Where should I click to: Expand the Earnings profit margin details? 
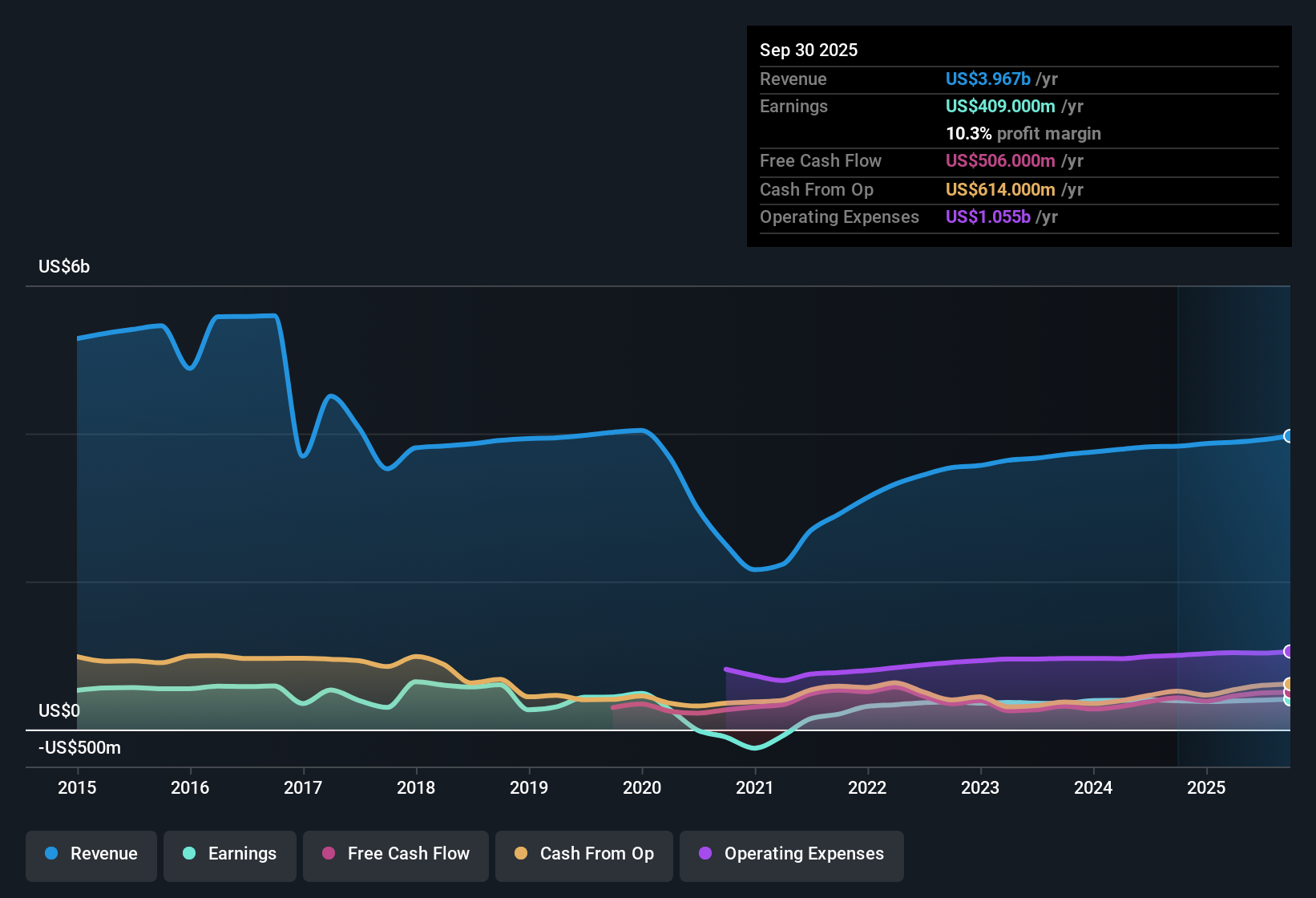click(x=1023, y=134)
